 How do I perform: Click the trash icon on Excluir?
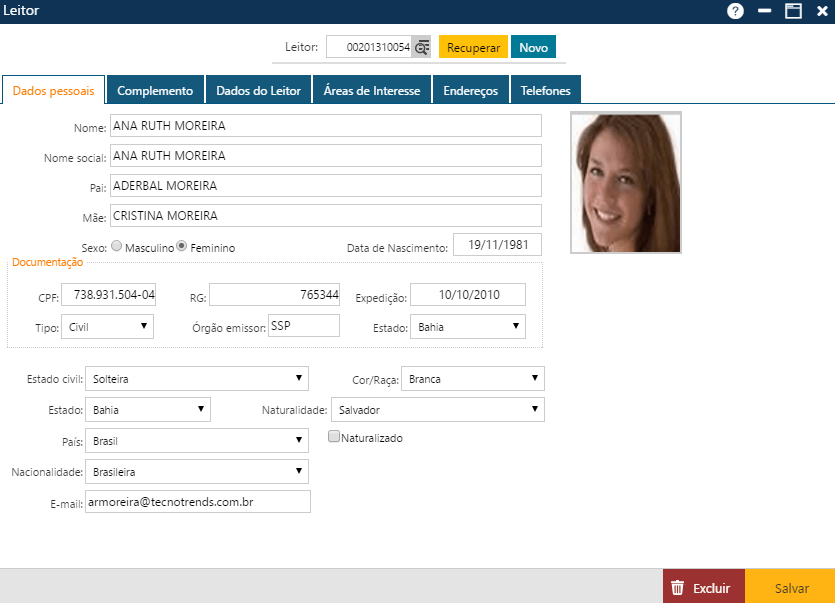coord(677,588)
